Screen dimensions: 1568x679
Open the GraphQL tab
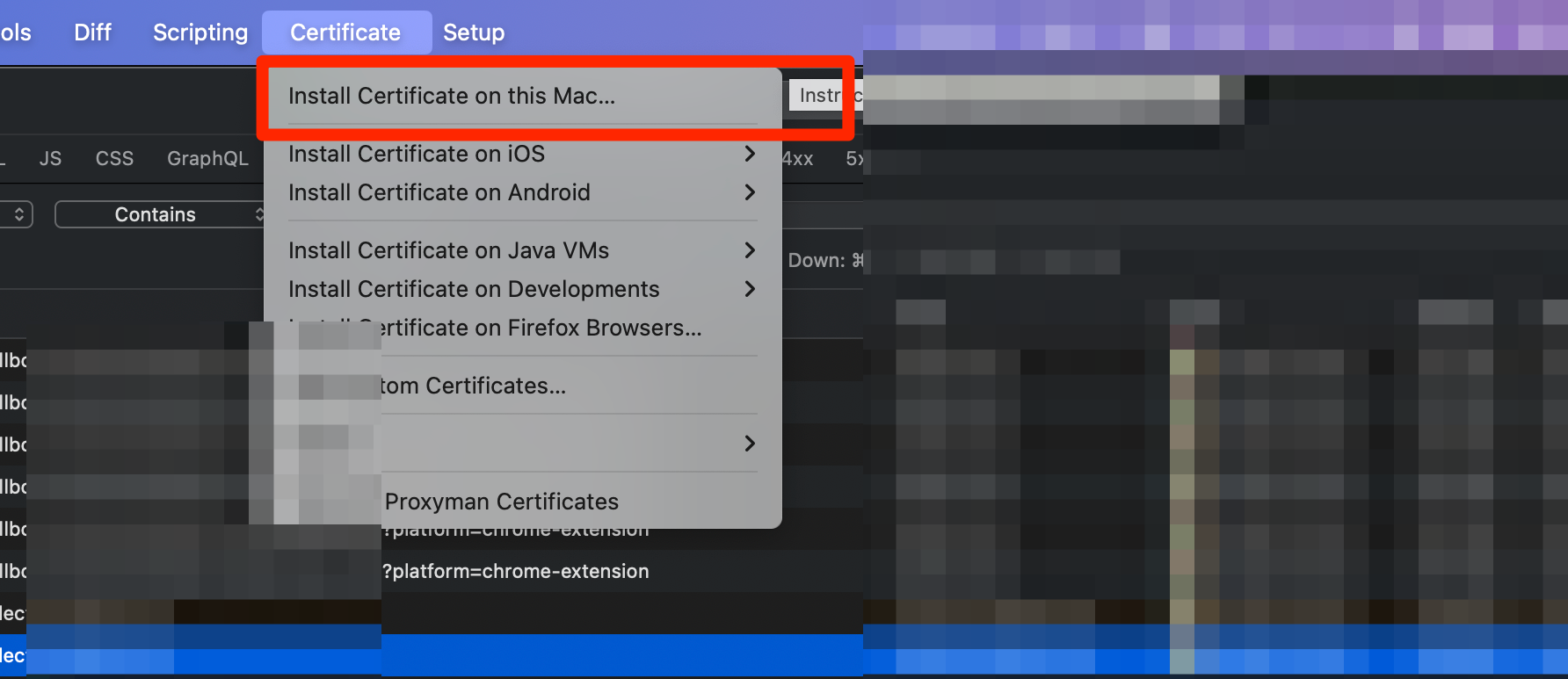tap(207, 158)
